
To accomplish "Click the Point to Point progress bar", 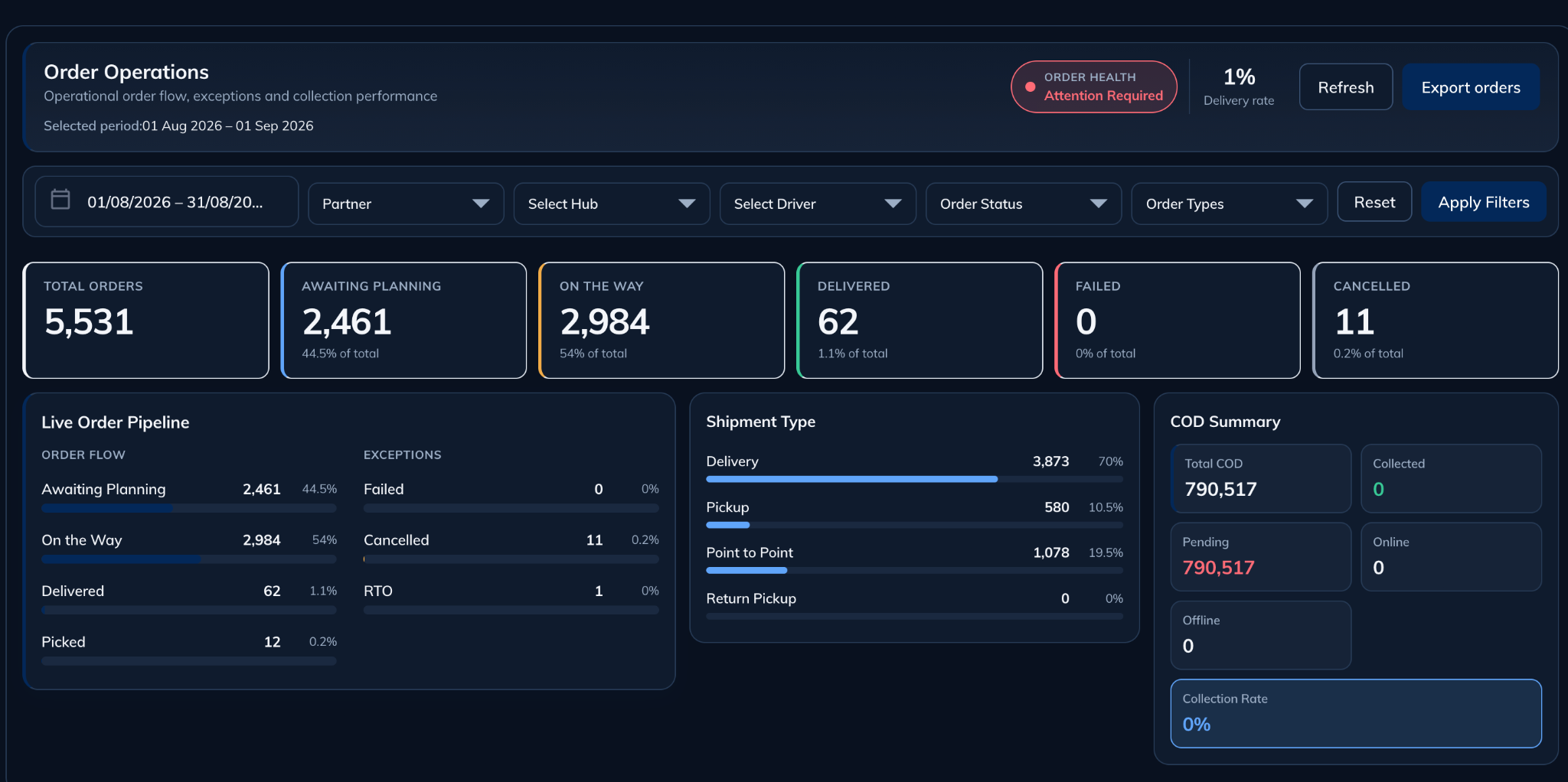I will tap(914, 570).
